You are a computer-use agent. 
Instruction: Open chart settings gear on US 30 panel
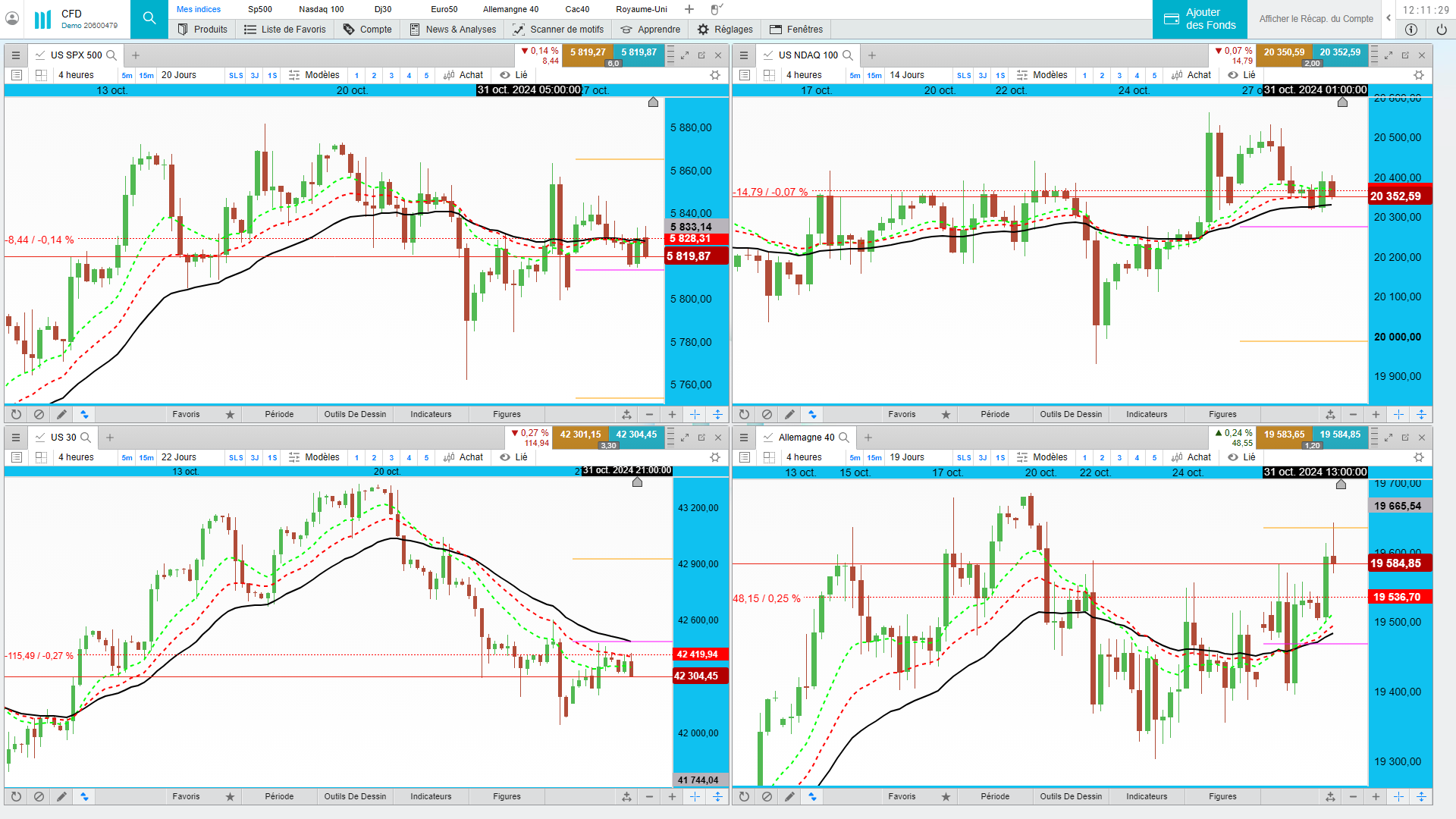714,457
